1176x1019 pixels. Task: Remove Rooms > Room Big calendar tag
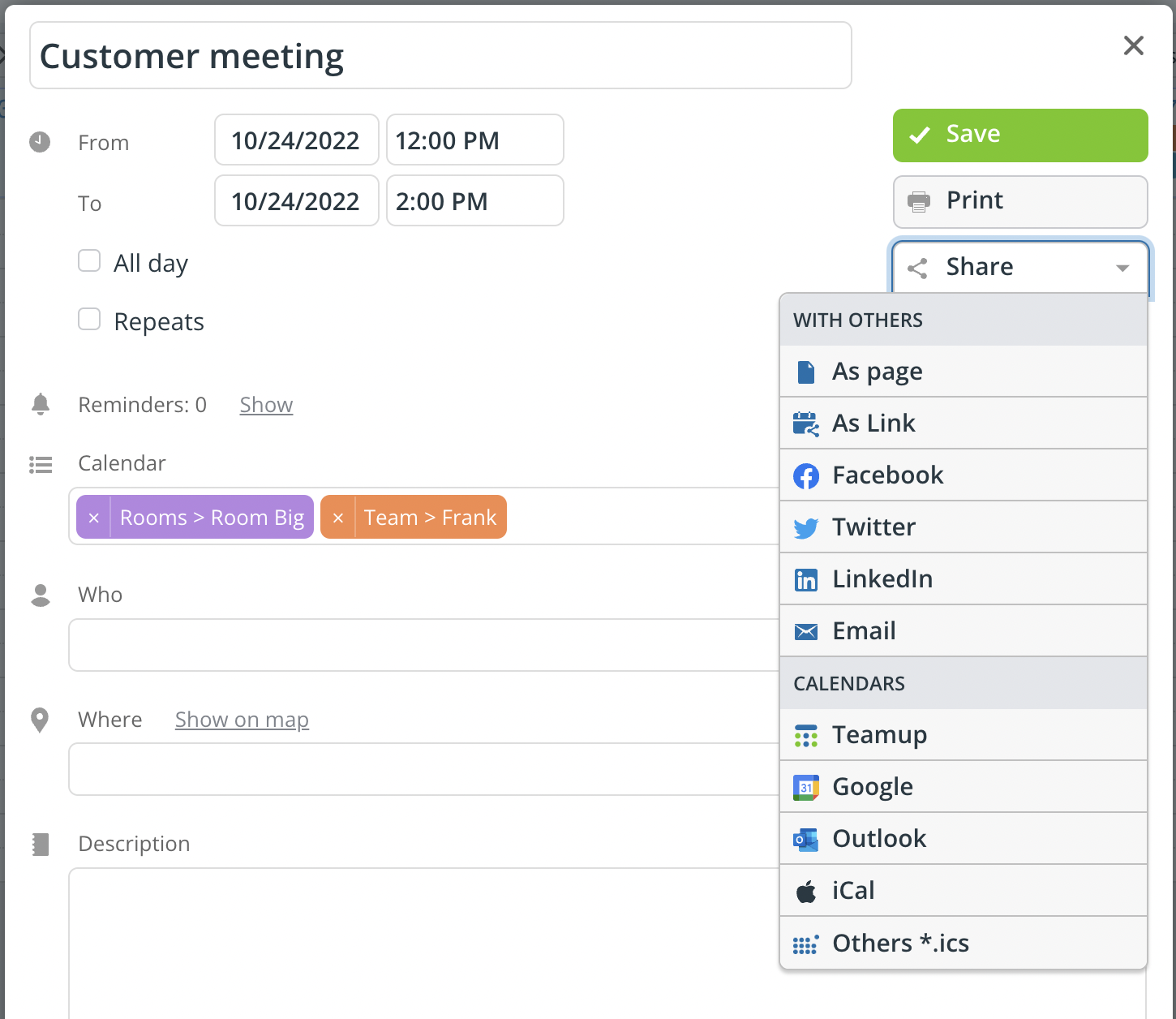(x=94, y=518)
